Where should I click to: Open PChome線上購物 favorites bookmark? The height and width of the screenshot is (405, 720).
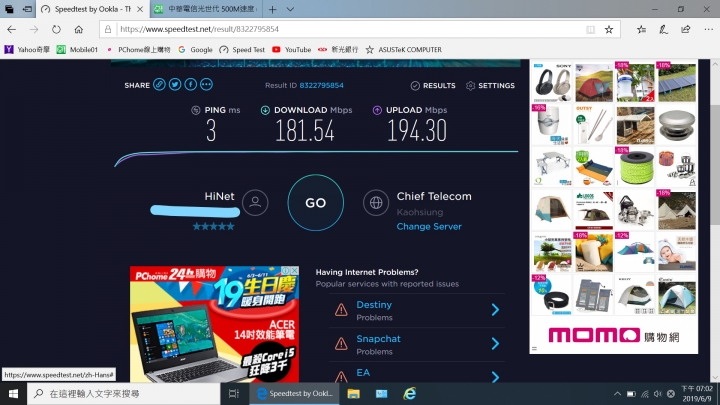pos(138,50)
